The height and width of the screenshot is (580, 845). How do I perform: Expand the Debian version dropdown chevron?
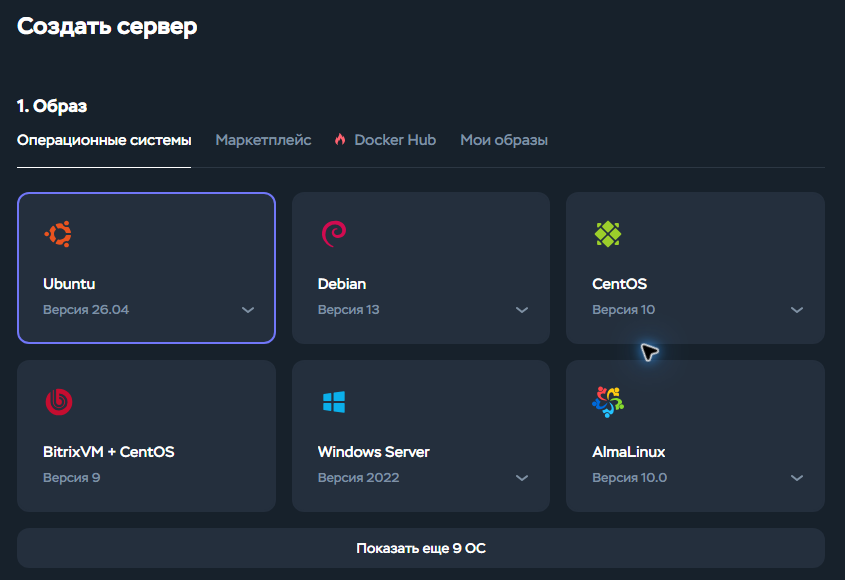coord(522,310)
